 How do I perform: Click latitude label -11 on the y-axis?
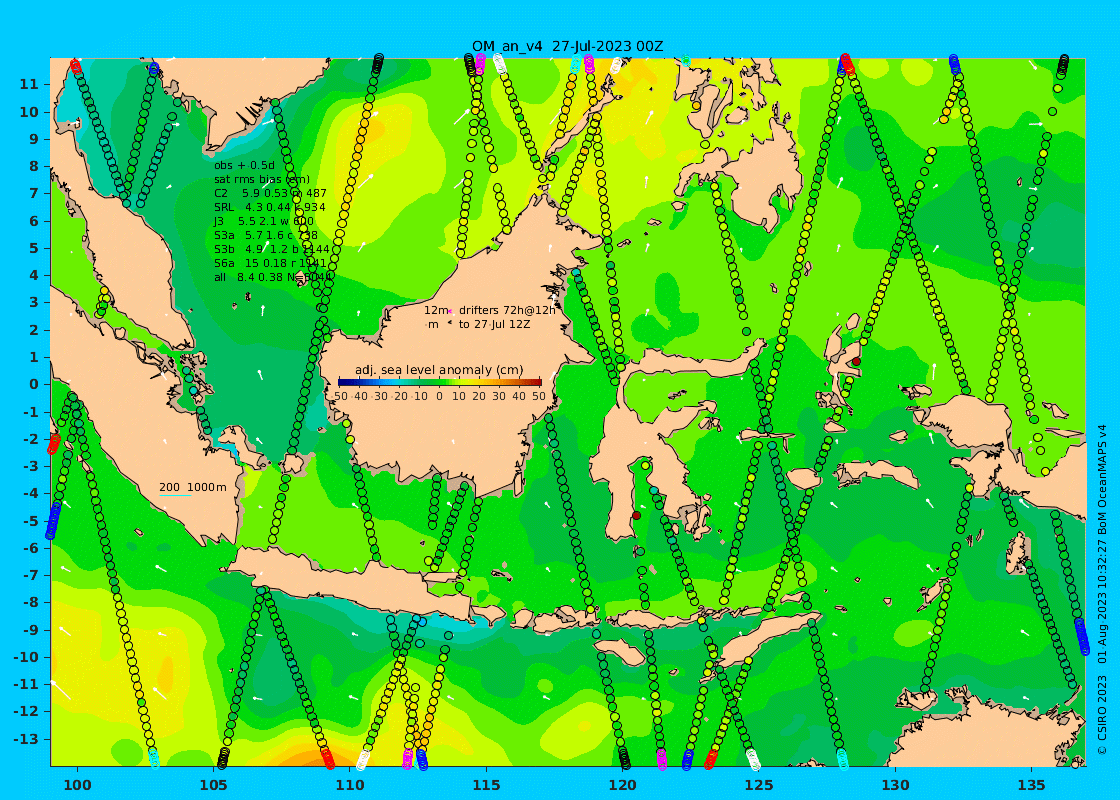tap(26, 684)
